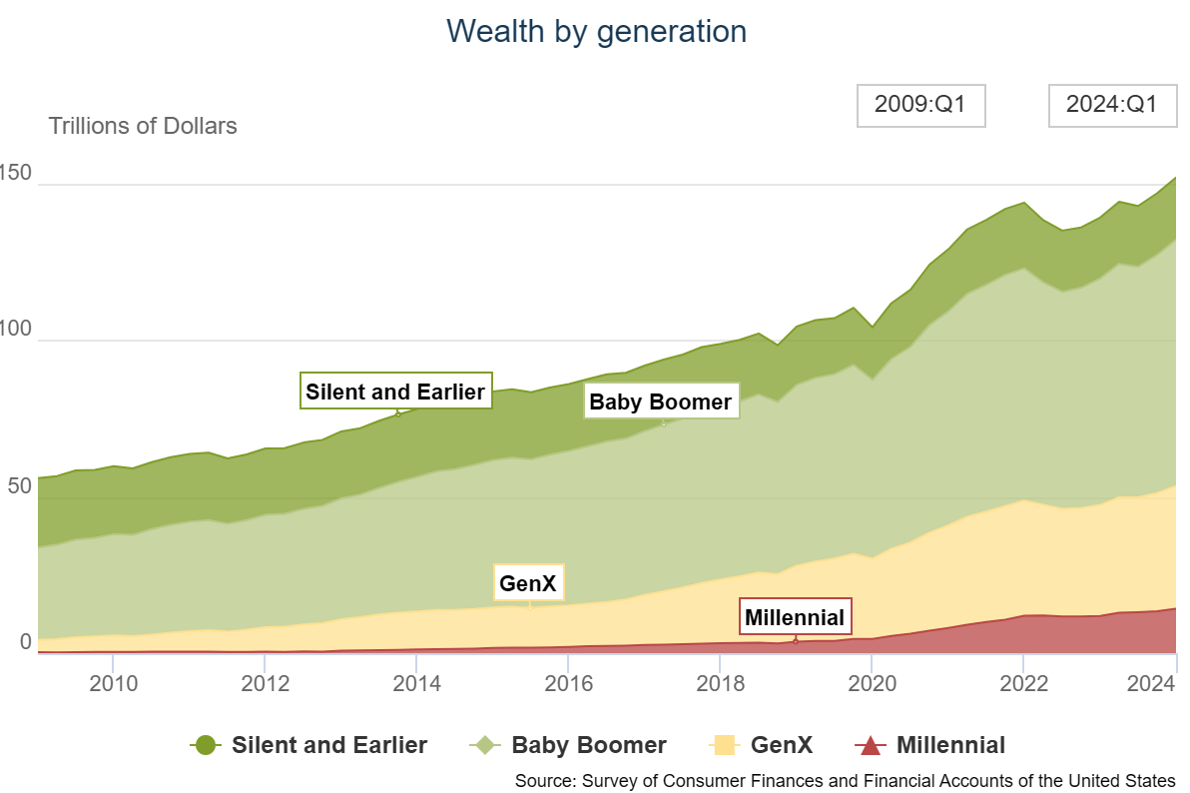Hide the Millennial series via legend label
This screenshot has height=793, width=1190.
click(950, 745)
